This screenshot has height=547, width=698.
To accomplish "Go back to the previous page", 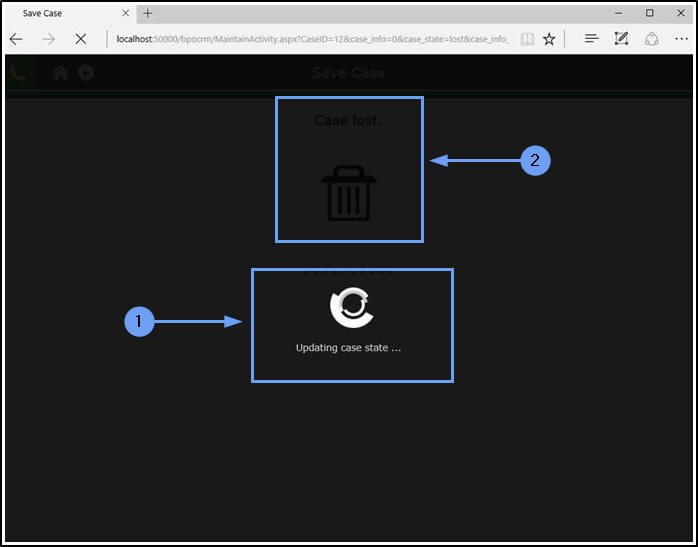I will 16,39.
